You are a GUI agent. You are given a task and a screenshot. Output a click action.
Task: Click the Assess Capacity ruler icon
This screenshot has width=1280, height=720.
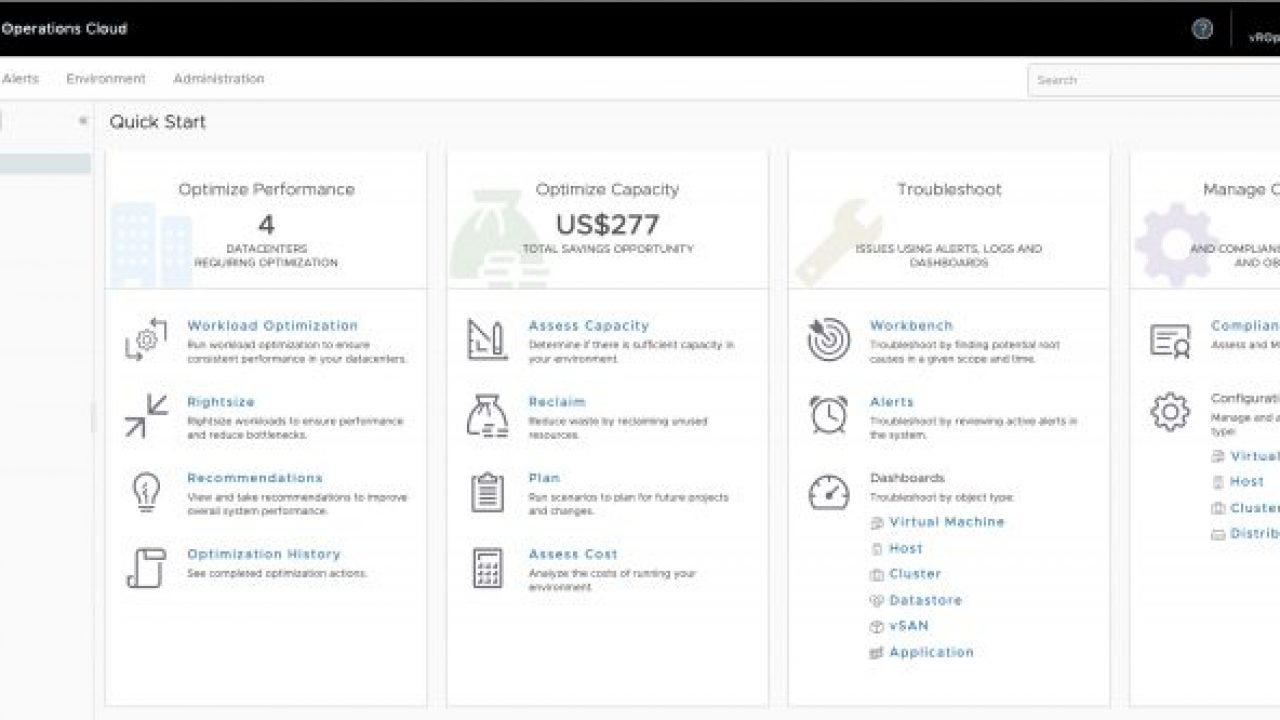(487, 339)
